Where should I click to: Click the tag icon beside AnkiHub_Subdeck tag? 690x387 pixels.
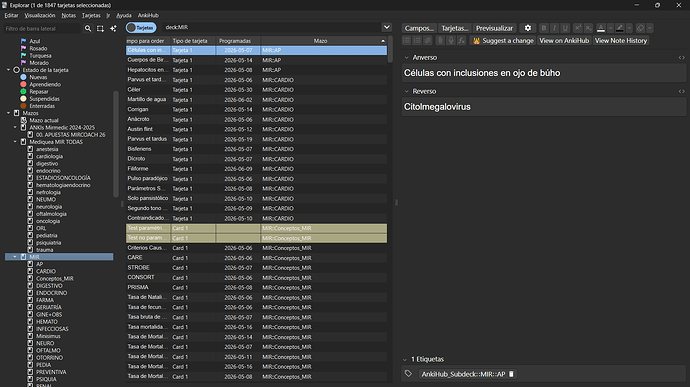coord(408,374)
